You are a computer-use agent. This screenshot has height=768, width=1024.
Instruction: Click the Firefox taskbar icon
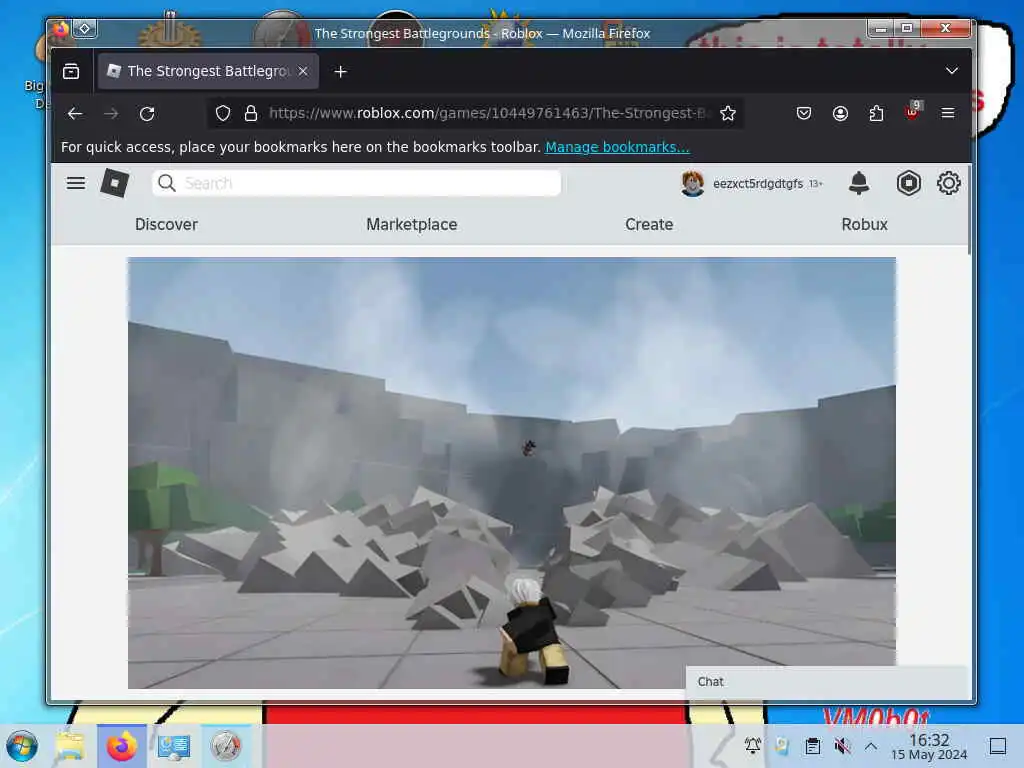point(122,746)
